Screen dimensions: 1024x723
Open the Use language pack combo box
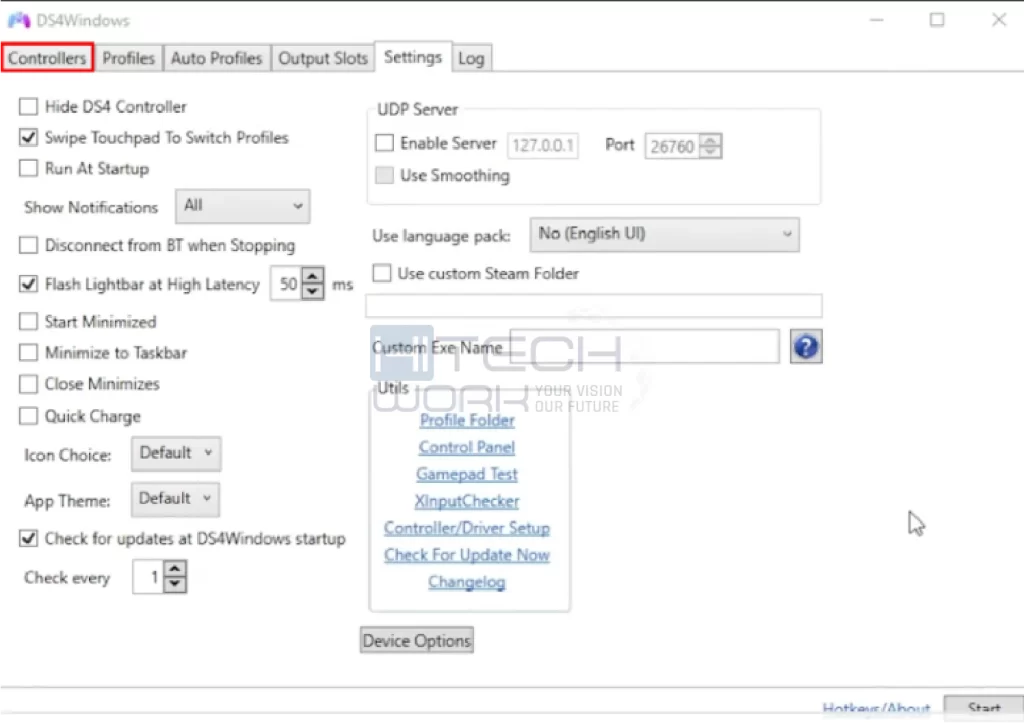pyautogui.click(x=664, y=234)
